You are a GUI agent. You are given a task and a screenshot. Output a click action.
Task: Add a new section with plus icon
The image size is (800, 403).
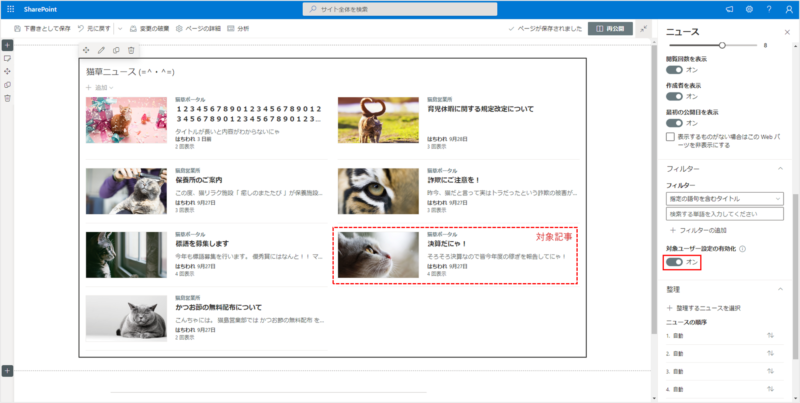point(7,45)
